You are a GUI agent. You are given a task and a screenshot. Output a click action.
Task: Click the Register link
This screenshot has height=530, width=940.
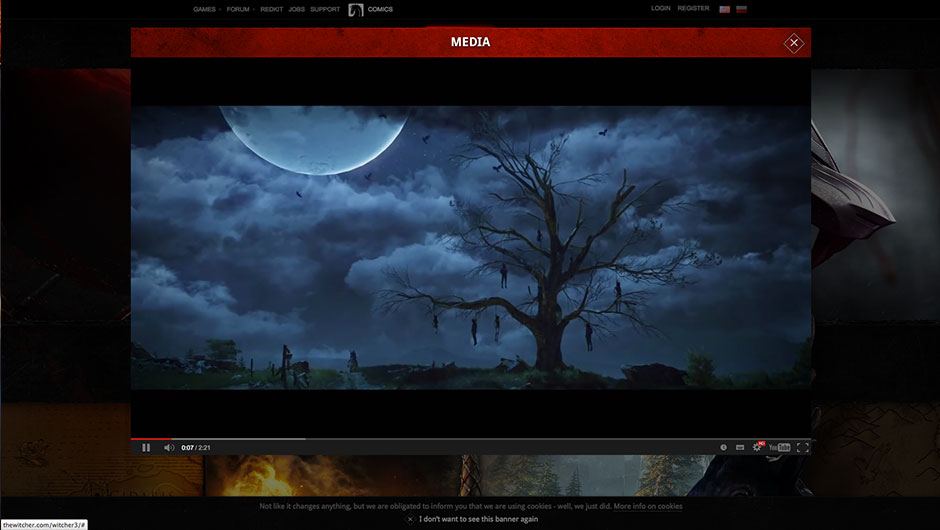tap(693, 8)
